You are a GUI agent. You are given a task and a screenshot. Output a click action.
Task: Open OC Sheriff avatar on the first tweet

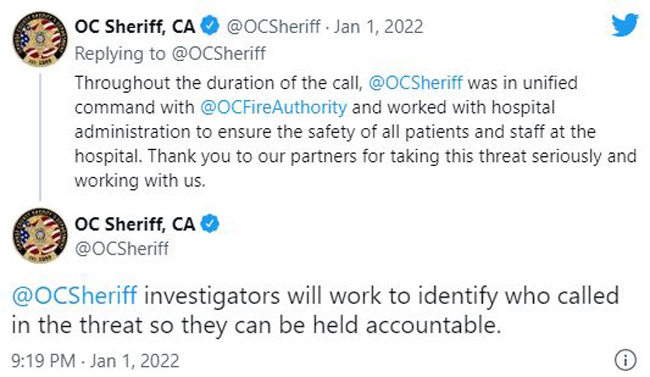pyautogui.click(x=39, y=39)
